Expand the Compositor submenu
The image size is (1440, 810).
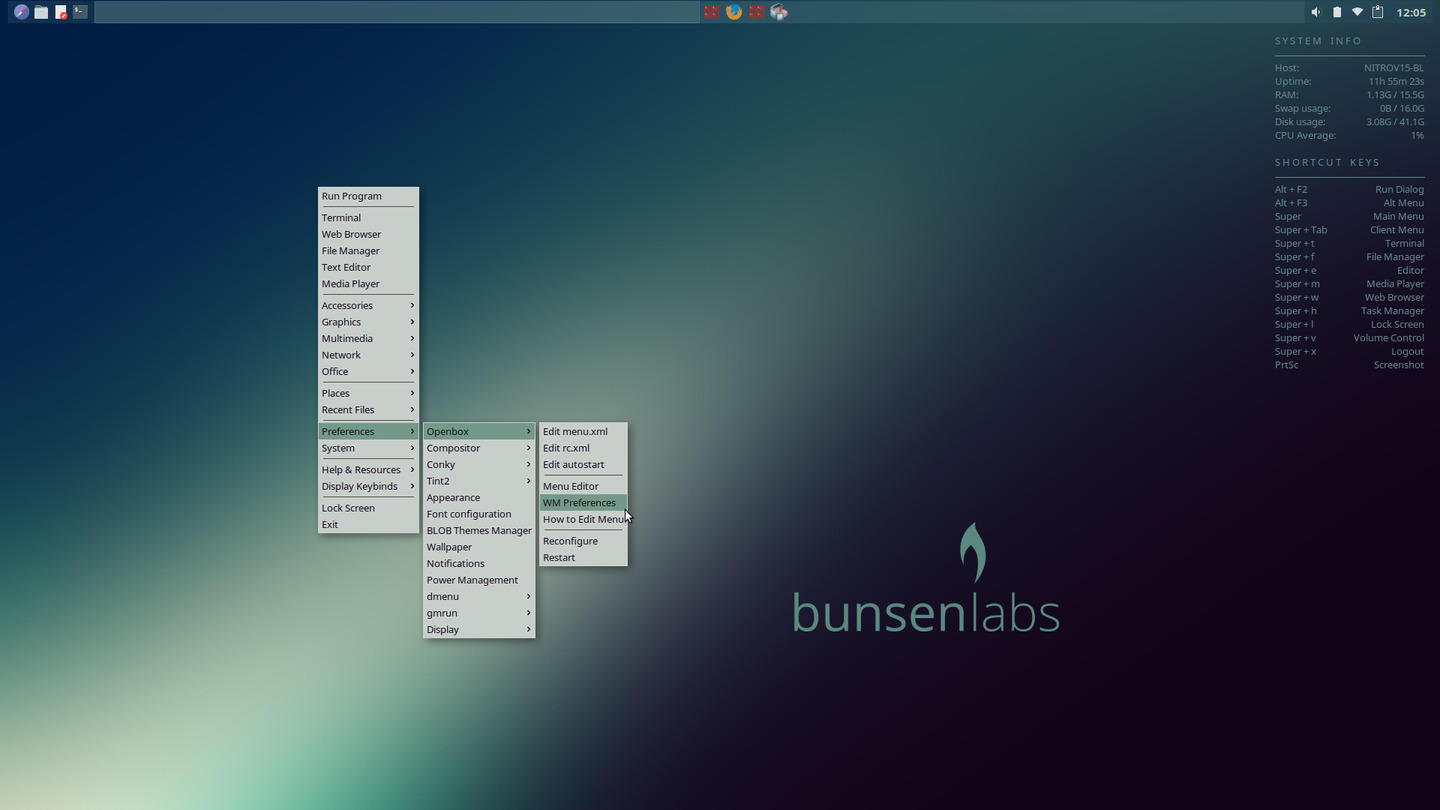[479, 448]
